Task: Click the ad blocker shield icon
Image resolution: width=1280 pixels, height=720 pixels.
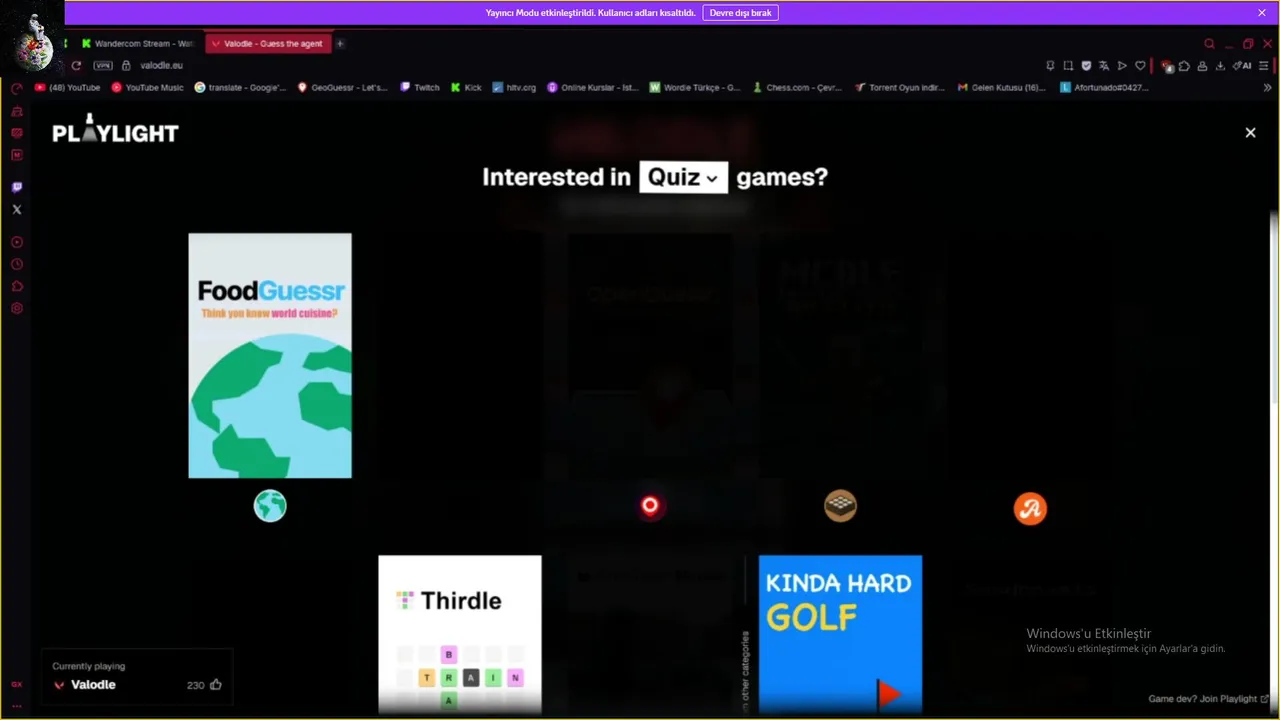Action: pyautogui.click(x=1086, y=66)
